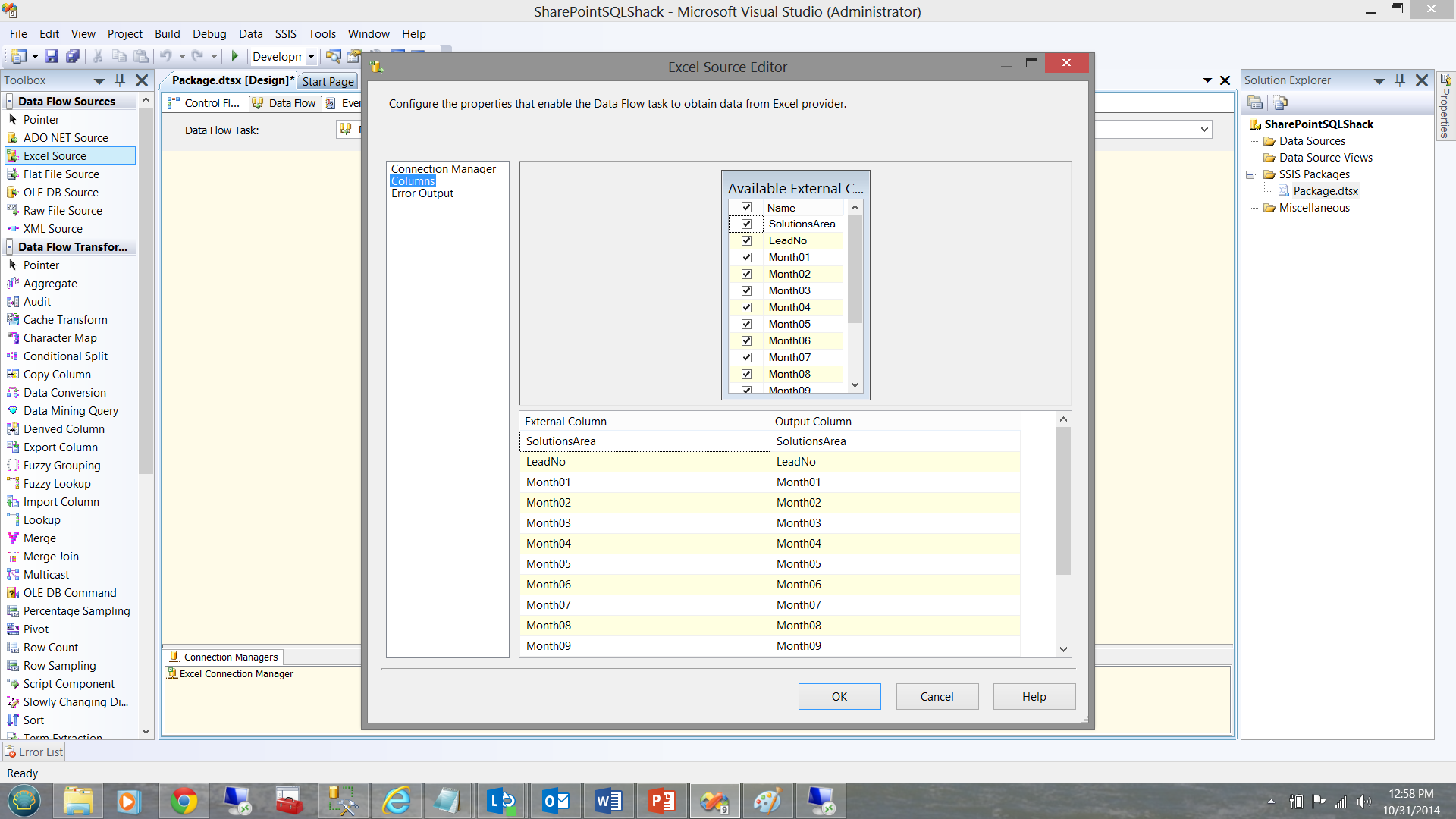The image size is (1456, 819).
Task: Select the Merge Join transform icon
Action: coord(13,557)
